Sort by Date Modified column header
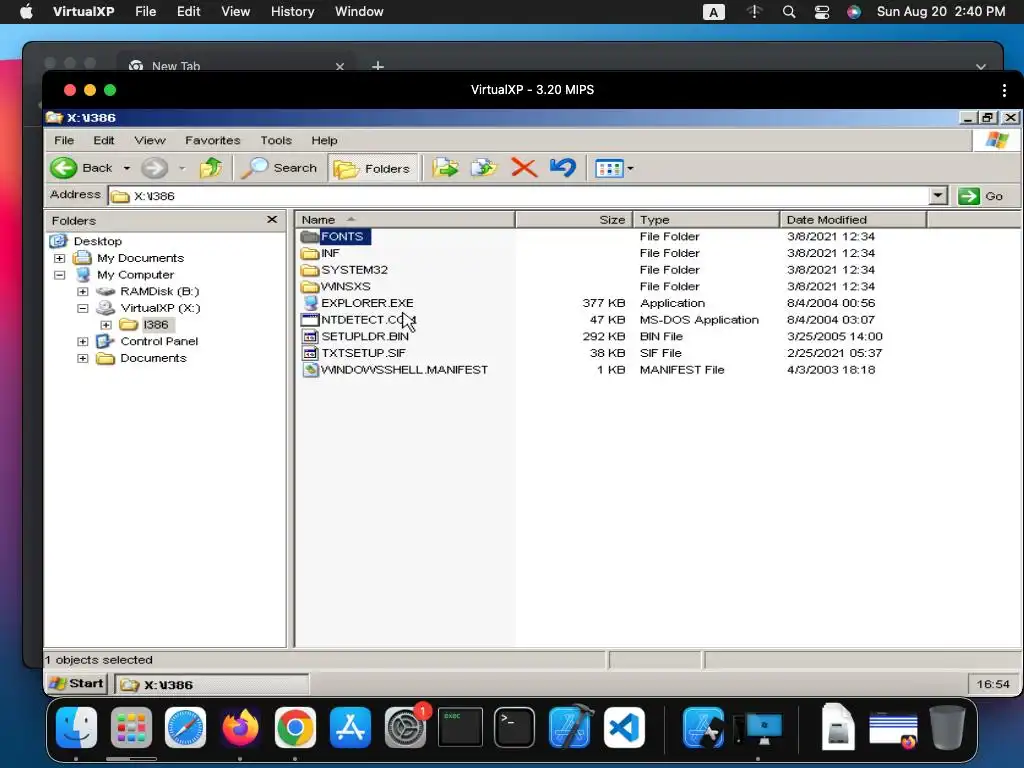The width and height of the screenshot is (1024, 768). (x=854, y=219)
